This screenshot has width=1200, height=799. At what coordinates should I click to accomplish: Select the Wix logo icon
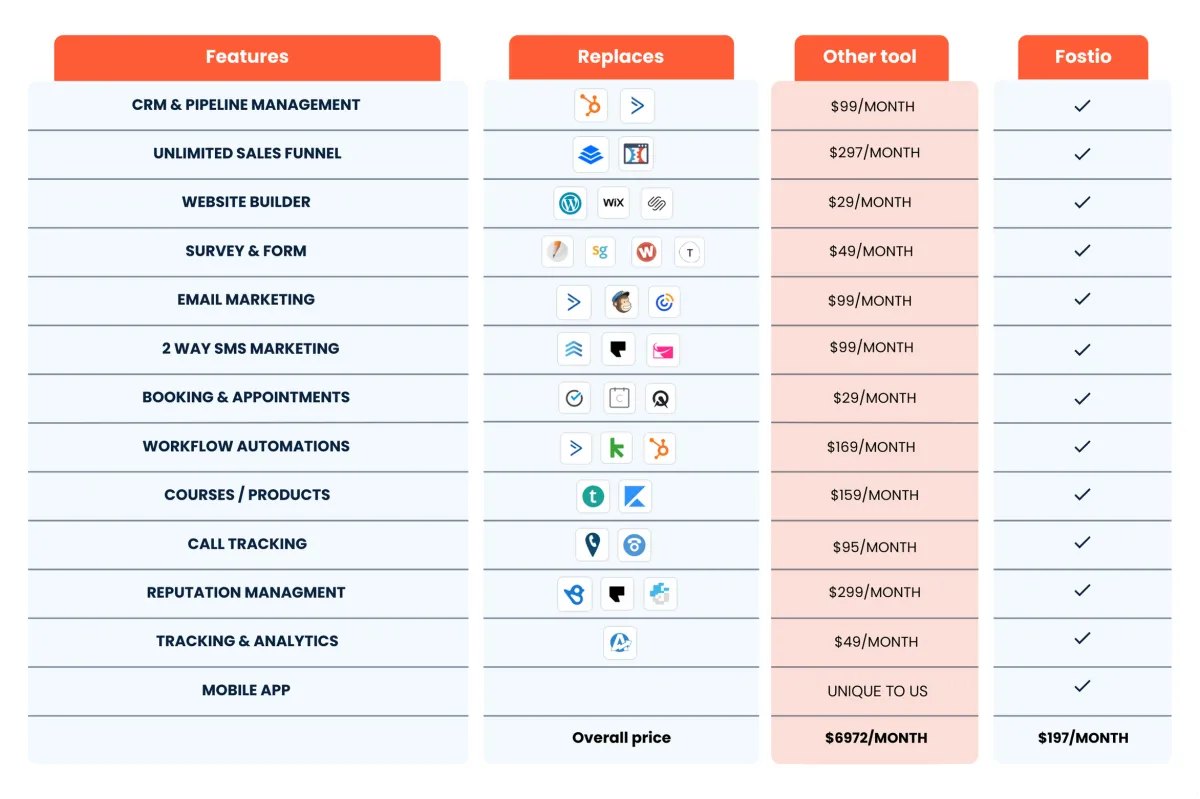[613, 203]
